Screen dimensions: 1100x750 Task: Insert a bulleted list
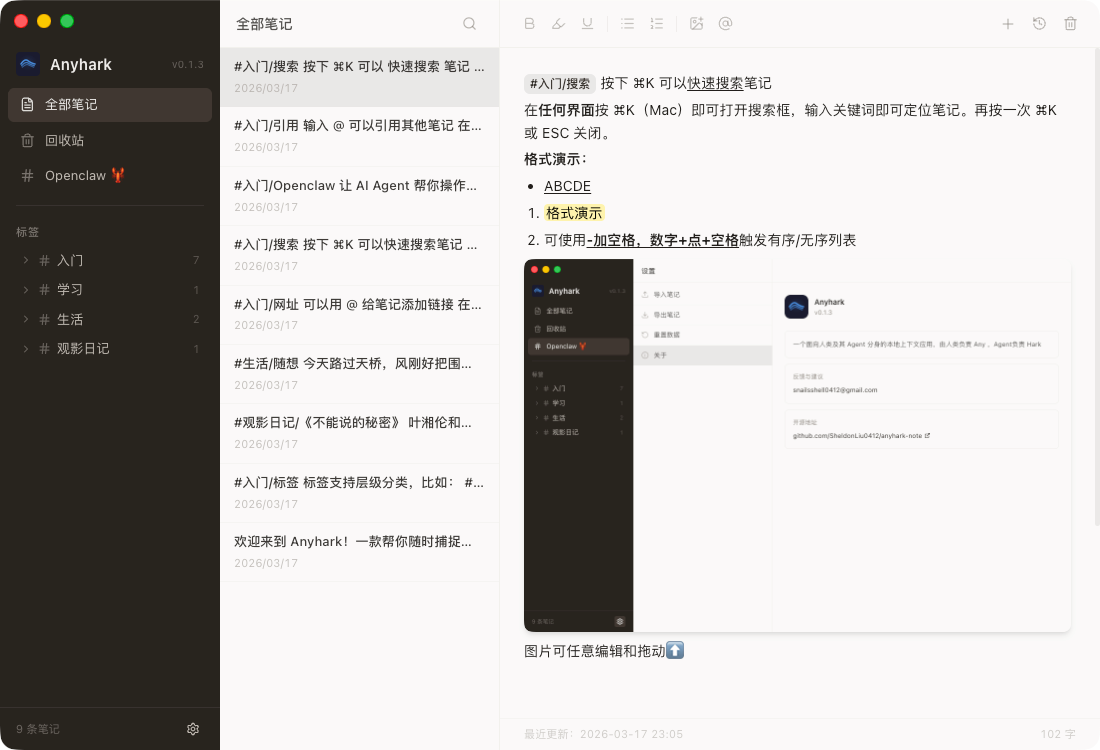coord(627,24)
